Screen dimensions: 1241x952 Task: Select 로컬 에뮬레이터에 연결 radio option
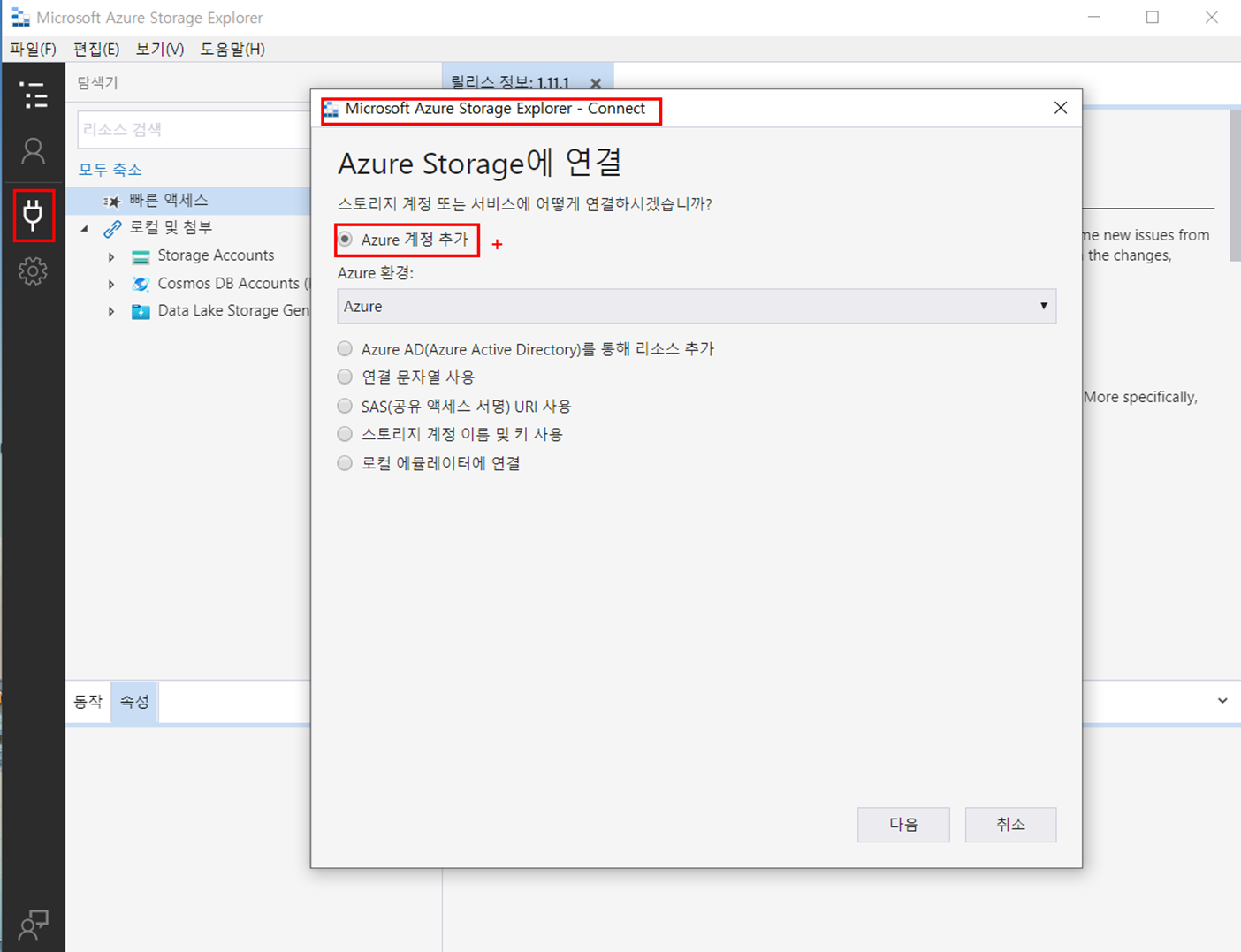345,463
